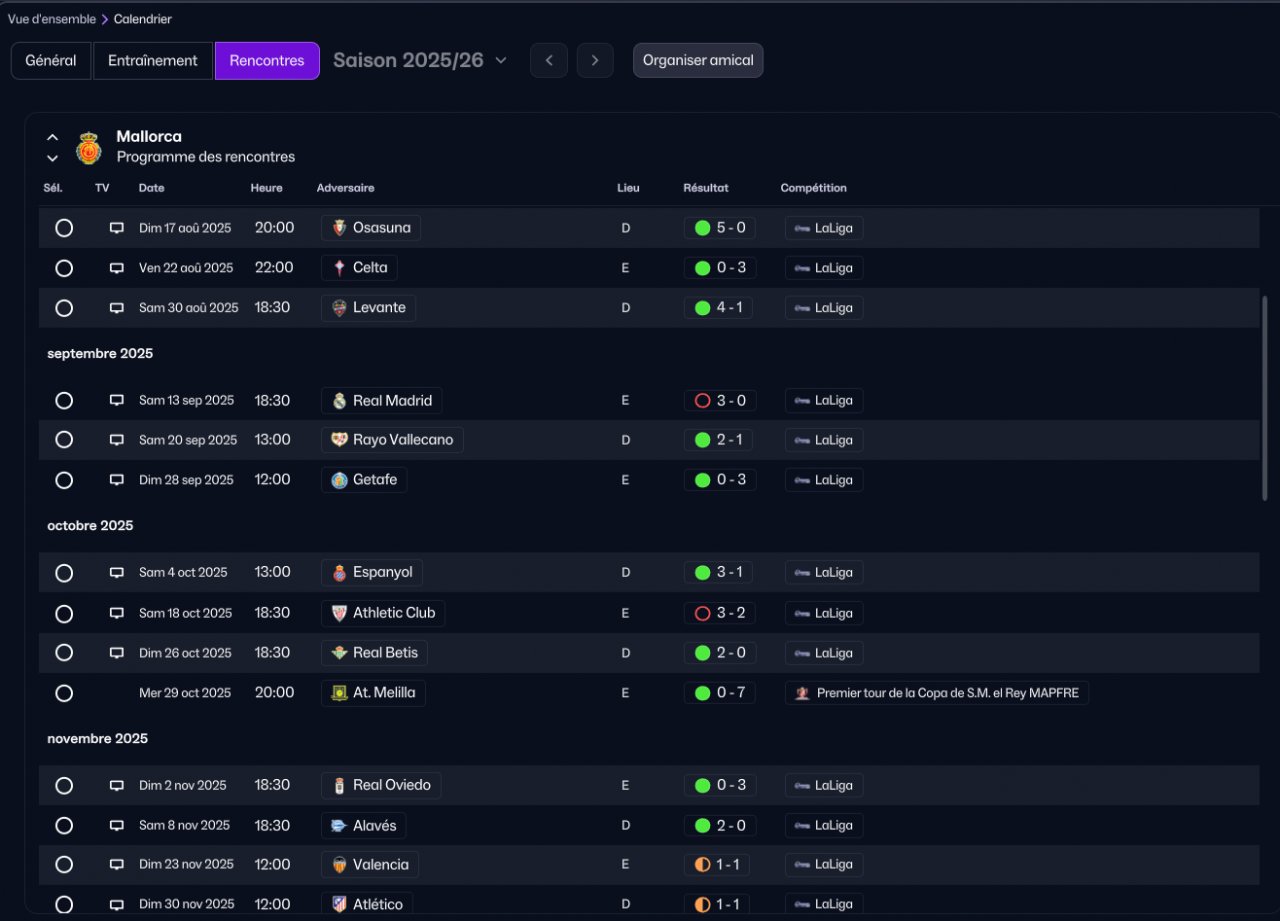Switch to the Entraînement tab
Image resolution: width=1280 pixels, height=921 pixels.
pos(153,60)
